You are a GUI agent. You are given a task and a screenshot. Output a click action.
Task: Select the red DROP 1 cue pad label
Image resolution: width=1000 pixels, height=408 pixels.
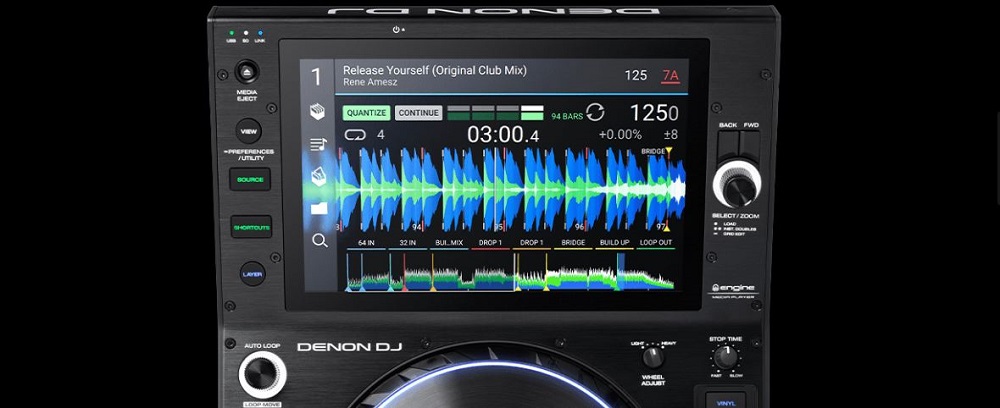pos(490,243)
